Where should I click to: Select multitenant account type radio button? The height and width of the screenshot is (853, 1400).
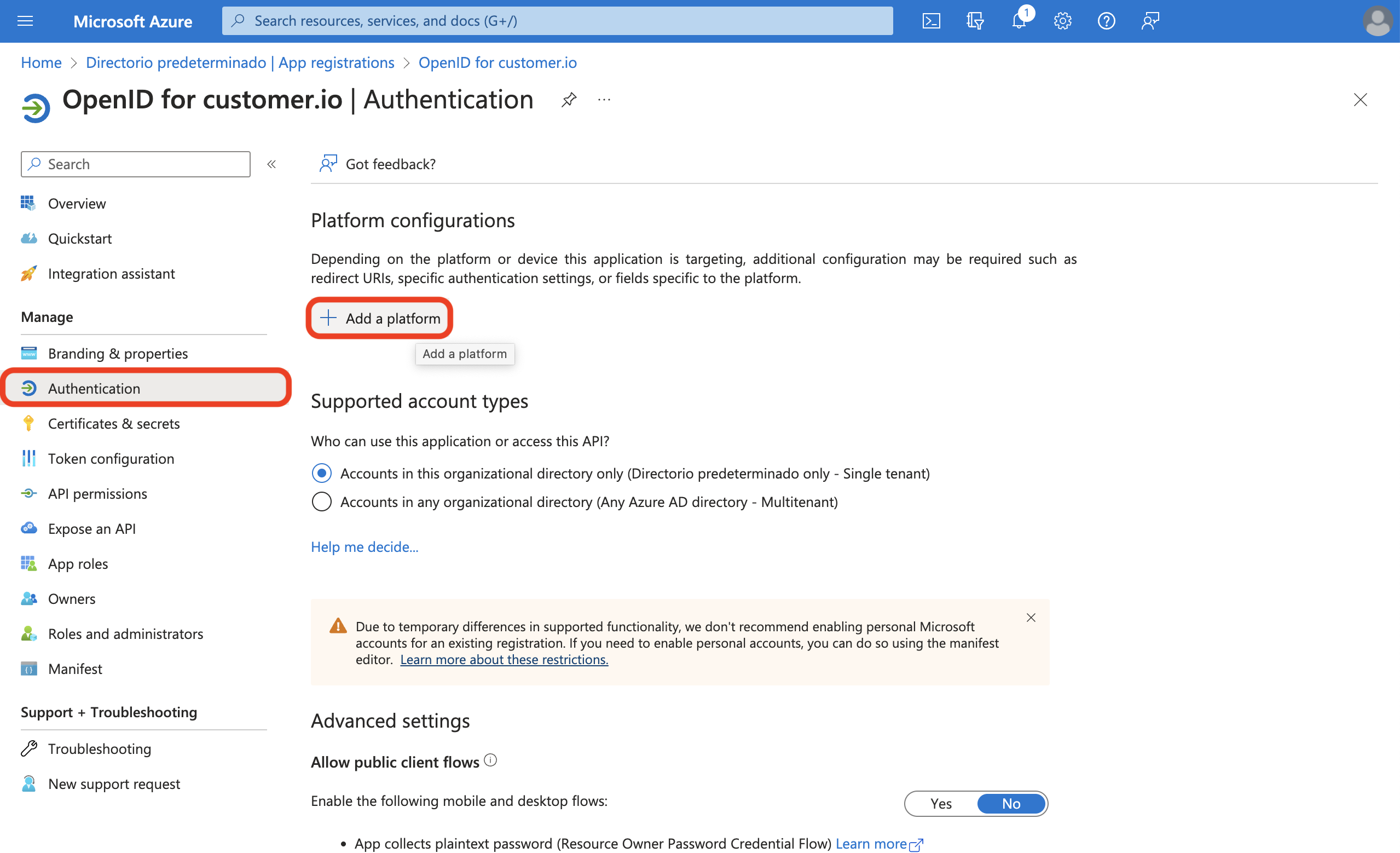(322, 501)
